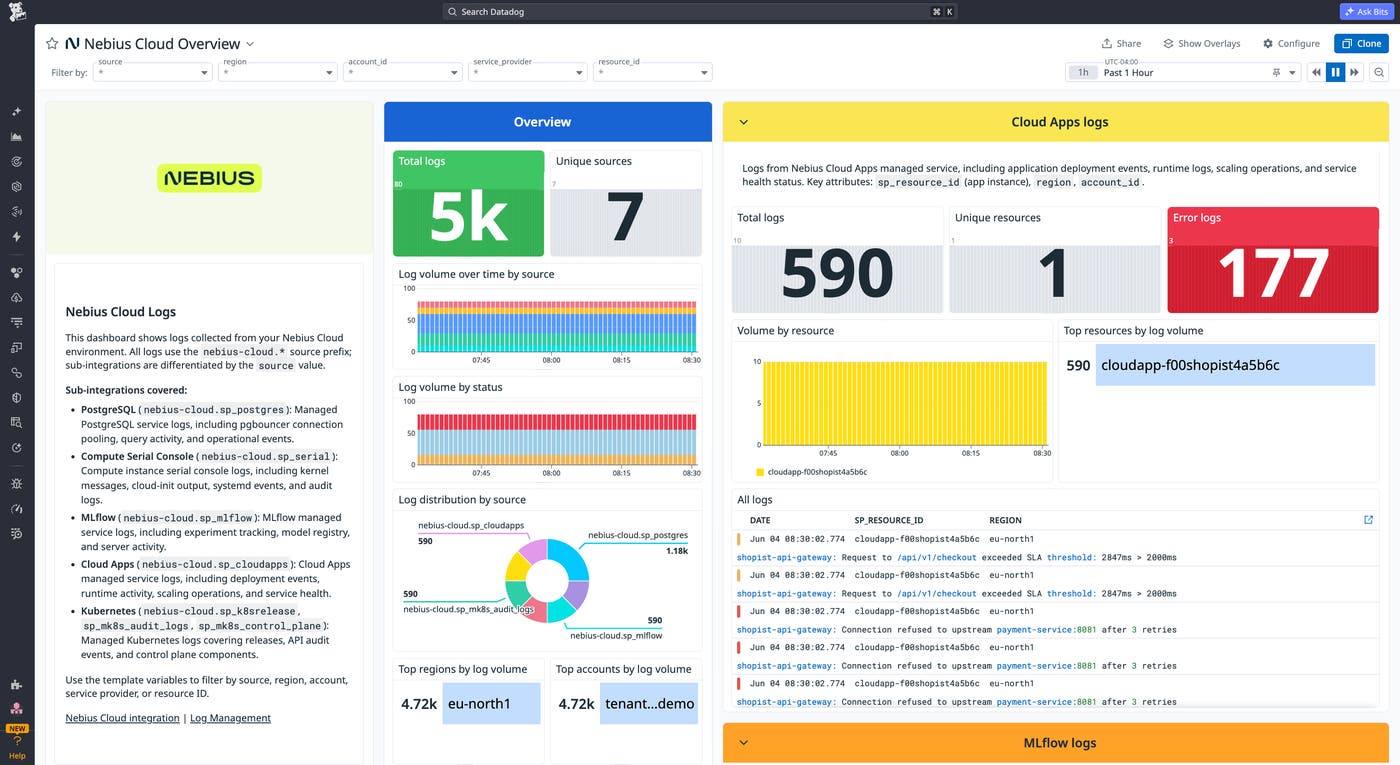Select eu-north1 in Top regions by log volume
Screen dimensions: 1400x765
(x=491, y=704)
